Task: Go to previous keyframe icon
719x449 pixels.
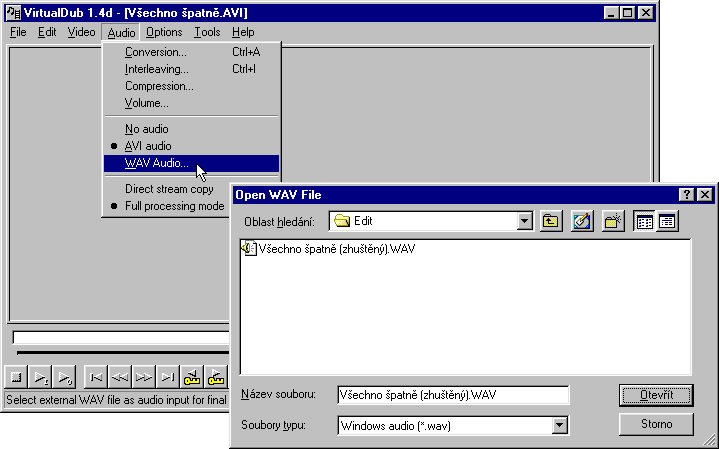Action: coord(192,377)
